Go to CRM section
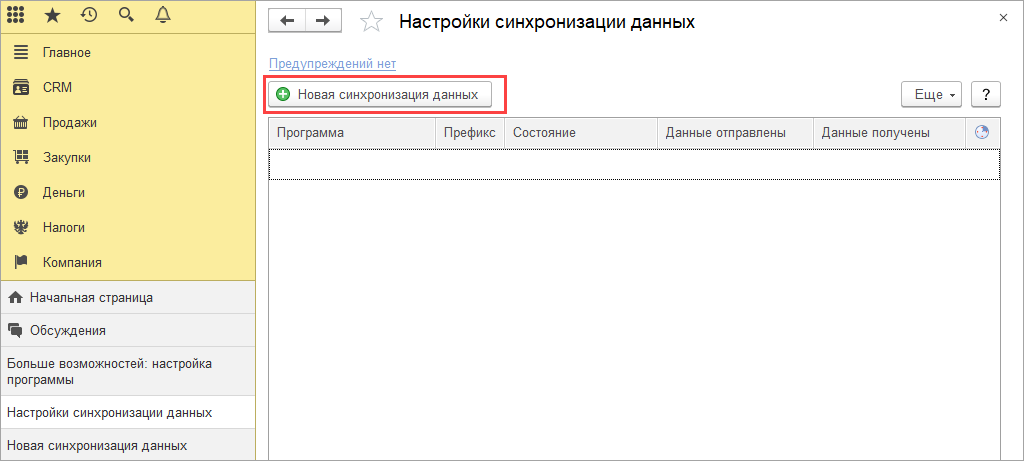Screen dimensions: 1024x461 click(x=57, y=88)
